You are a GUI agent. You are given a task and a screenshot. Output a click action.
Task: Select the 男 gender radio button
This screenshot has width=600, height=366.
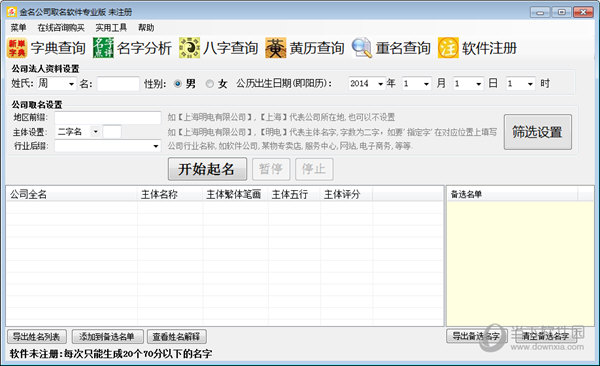(x=178, y=83)
